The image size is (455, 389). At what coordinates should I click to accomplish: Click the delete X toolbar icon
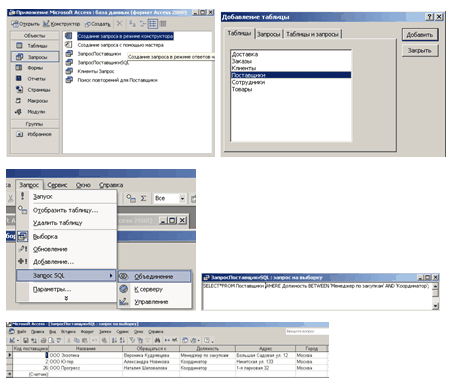(119, 24)
